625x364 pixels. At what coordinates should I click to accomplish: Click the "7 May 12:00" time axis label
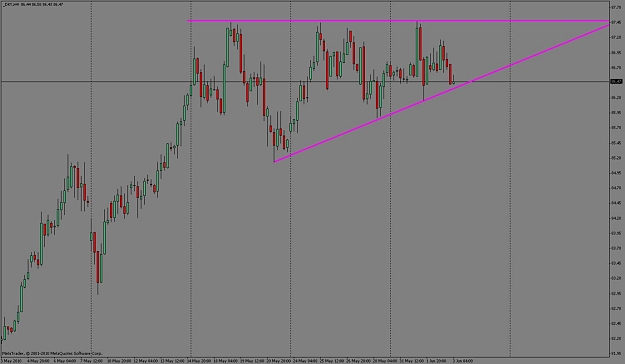click(x=92, y=361)
